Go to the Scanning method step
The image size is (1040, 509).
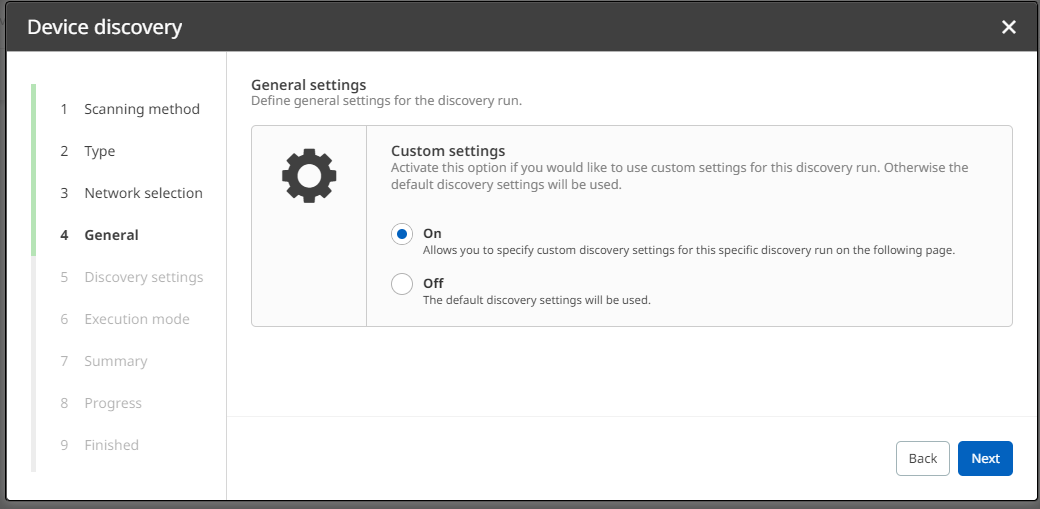141,109
